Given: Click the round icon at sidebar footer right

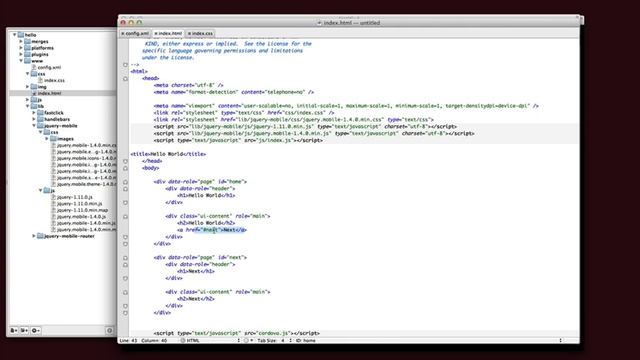Looking at the screenshot, I should tap(109, 330).
